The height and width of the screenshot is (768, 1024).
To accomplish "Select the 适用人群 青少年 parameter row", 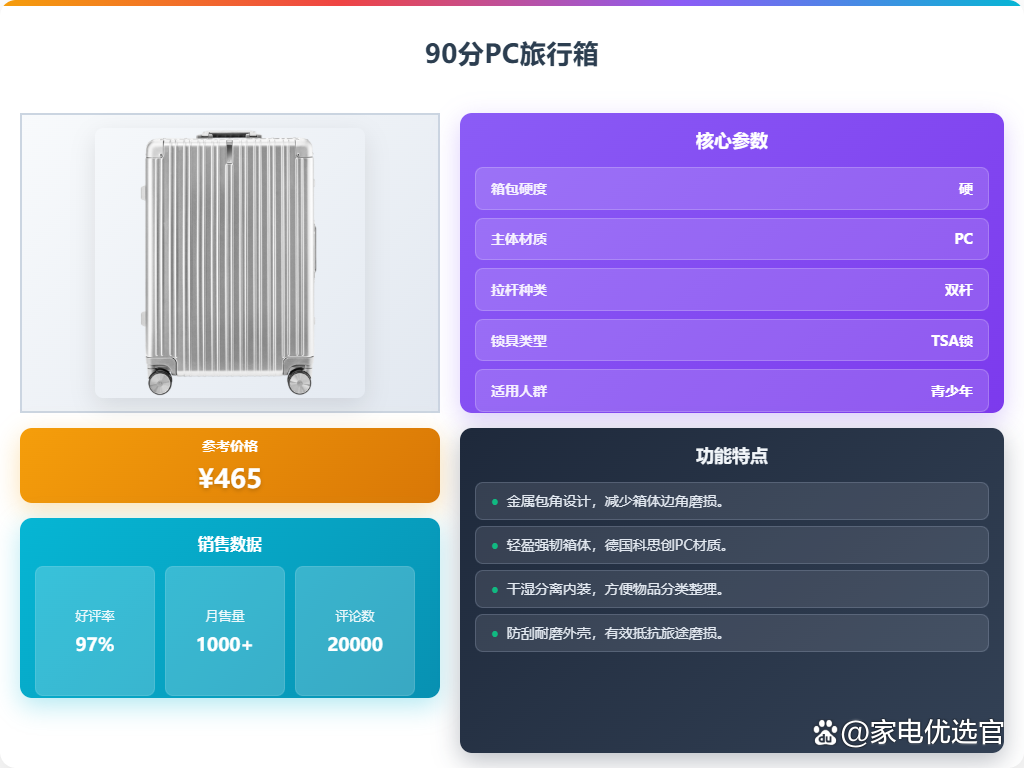I will tap(731, 391).
